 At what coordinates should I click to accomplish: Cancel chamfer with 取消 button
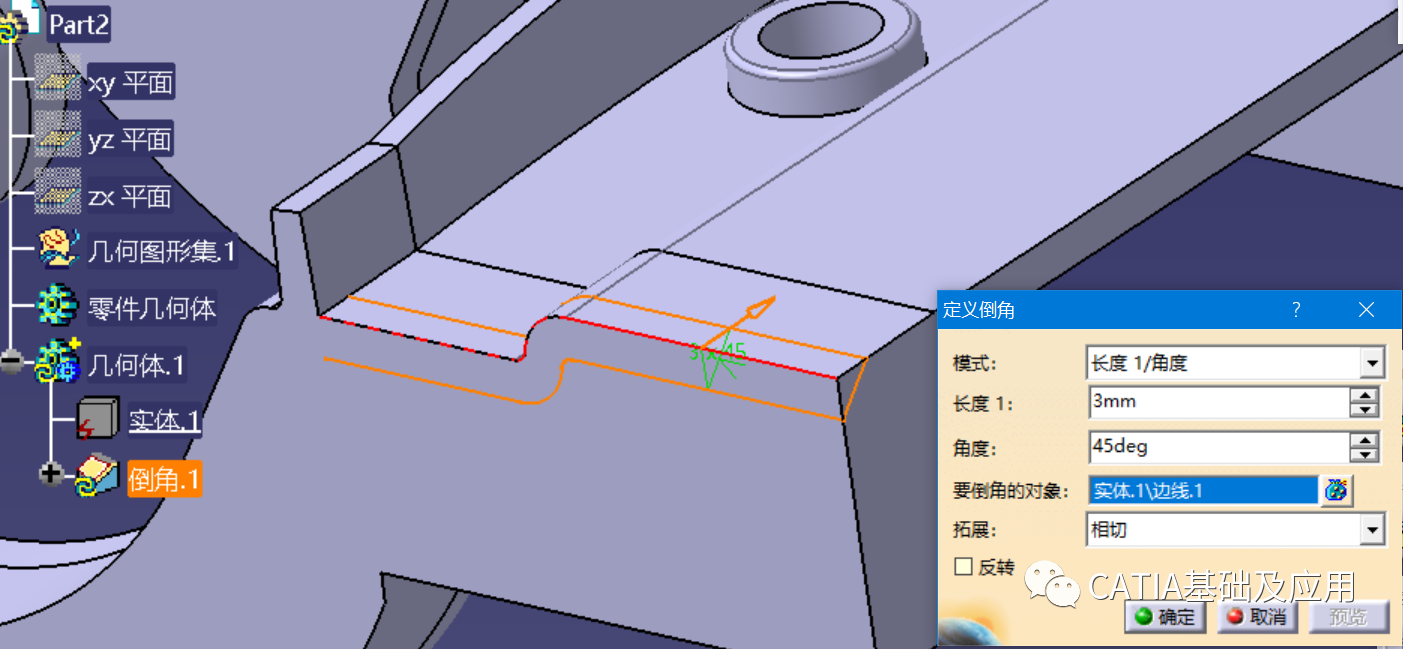(x=1255, y=617)
